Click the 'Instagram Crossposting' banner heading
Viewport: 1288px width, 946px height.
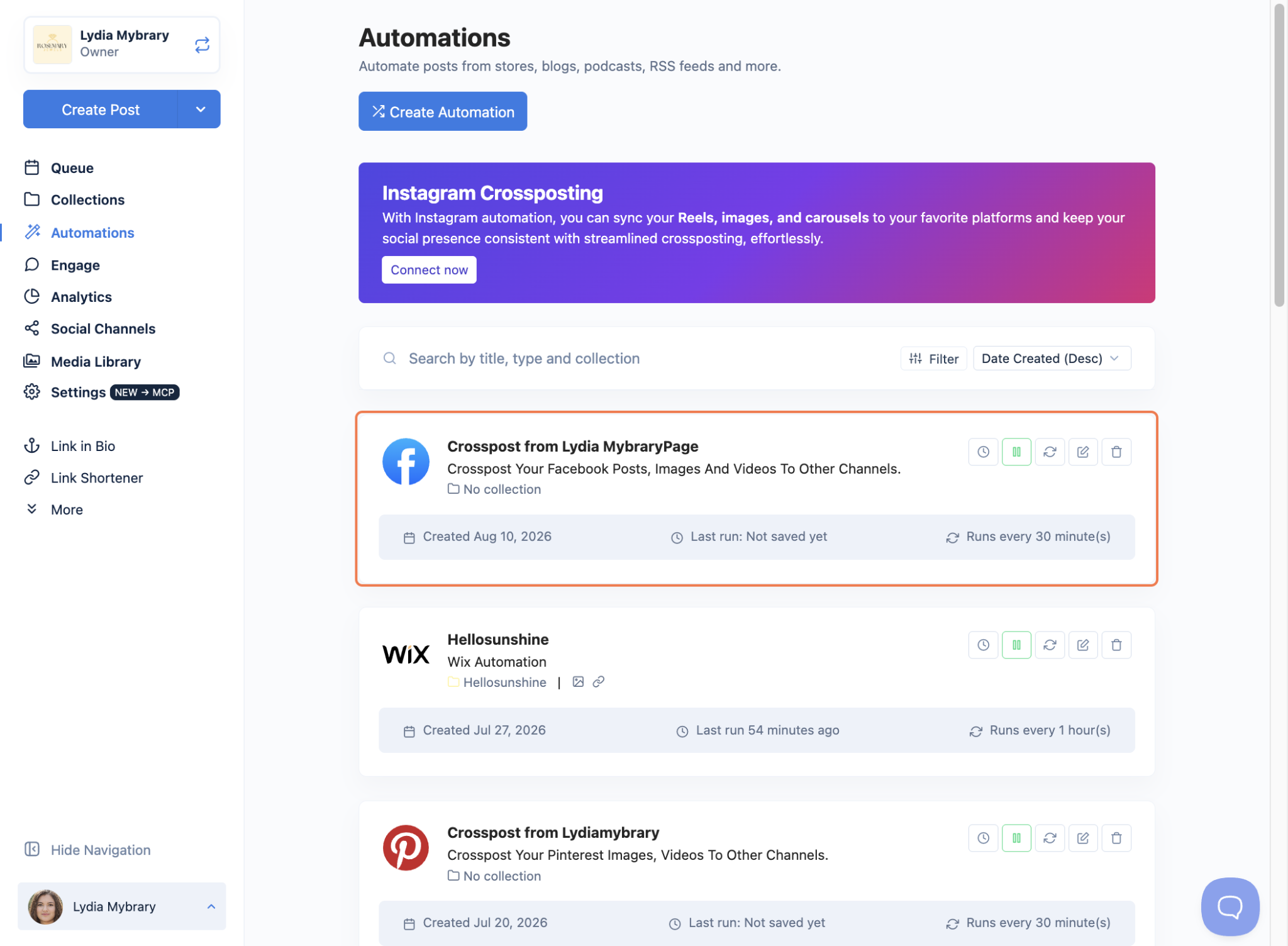pos(492,192)
